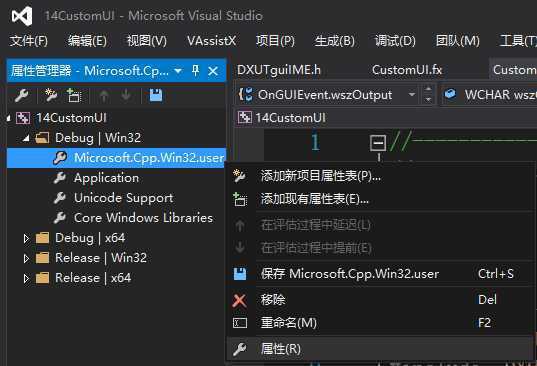Image resolution: width=537 pixels, height=366 pixels.
Task: Expand the Release | Win32 folder
Action: tap(26, 258)
